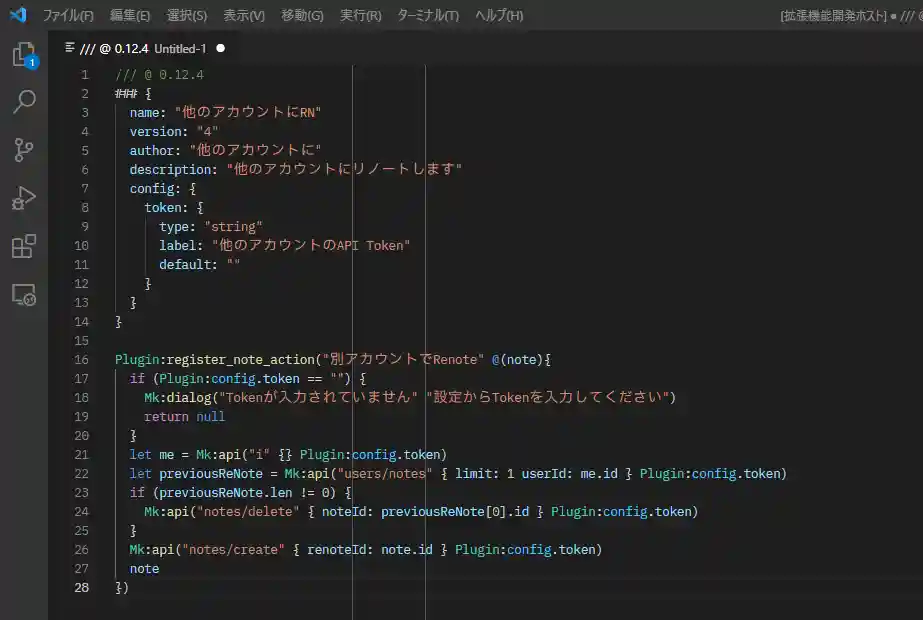Viewport: 923px width, 620px height.
Task: Open the ターミナル menu
Action: [427, 15]
